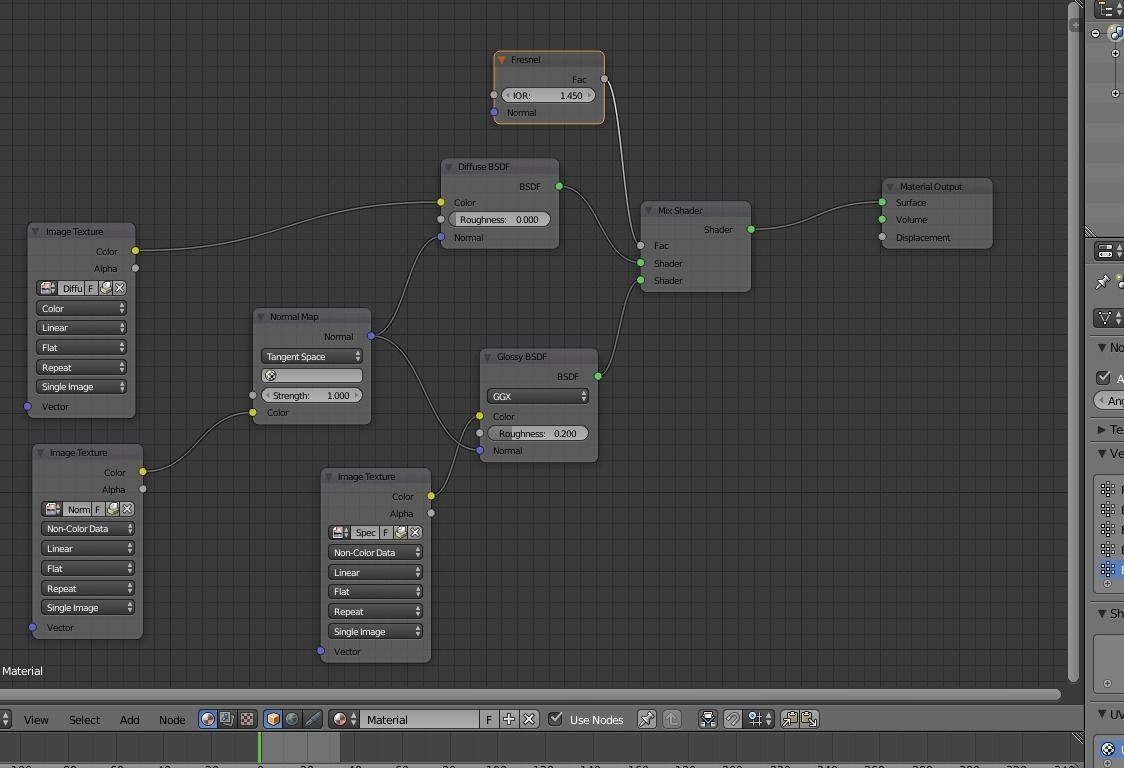Image resolution: width=1124 pixels, height=768 pixels.
Task: Unlink the material with X icon
Action: [x=529, y=719]
